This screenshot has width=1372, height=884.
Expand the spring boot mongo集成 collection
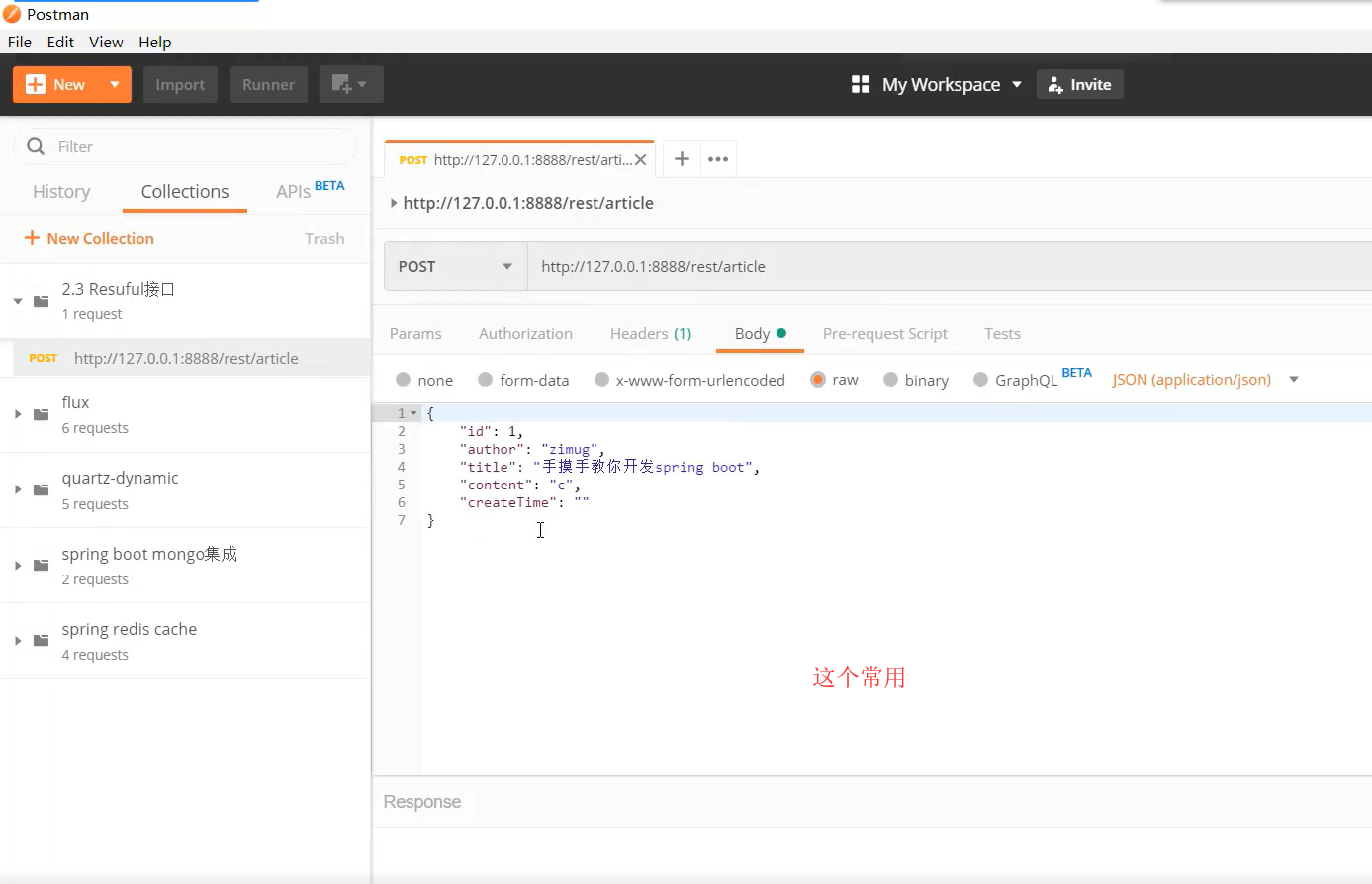pos(18,566)
